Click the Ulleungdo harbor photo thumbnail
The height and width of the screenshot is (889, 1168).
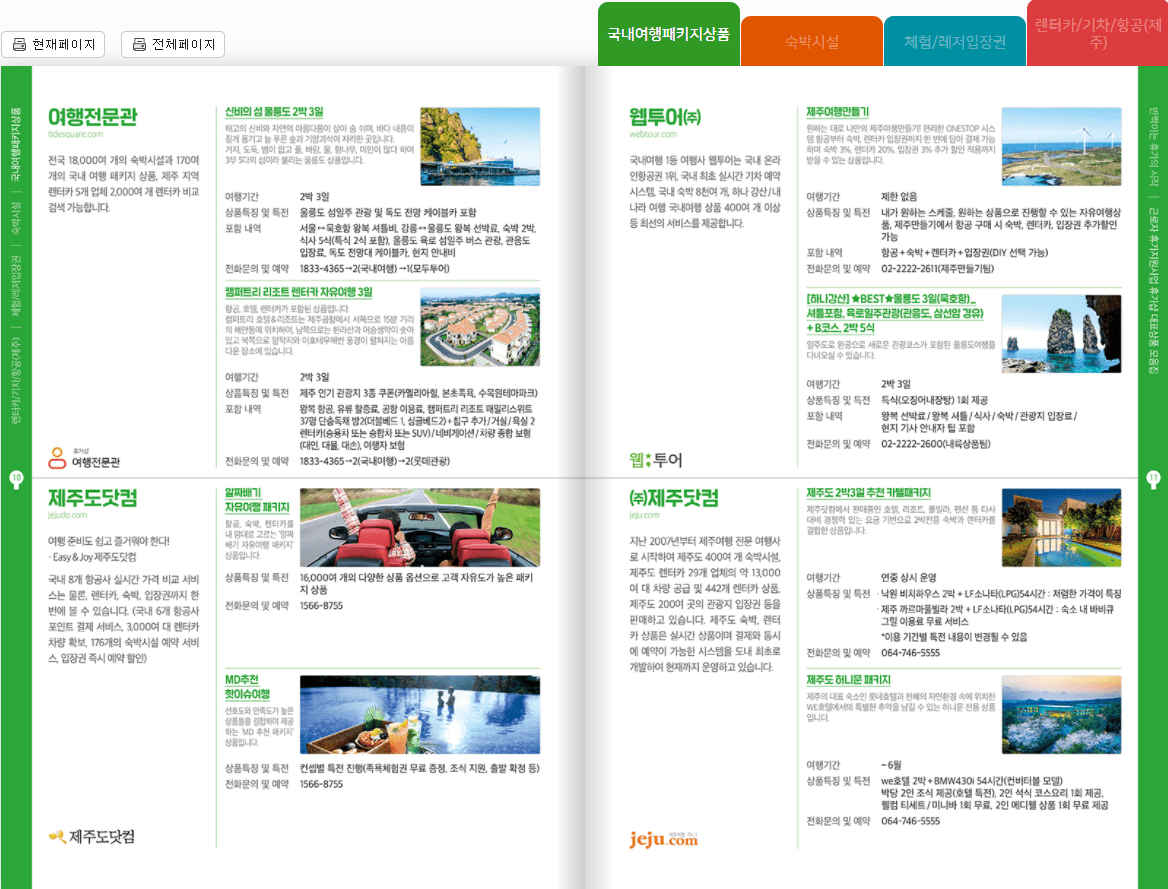480,146
